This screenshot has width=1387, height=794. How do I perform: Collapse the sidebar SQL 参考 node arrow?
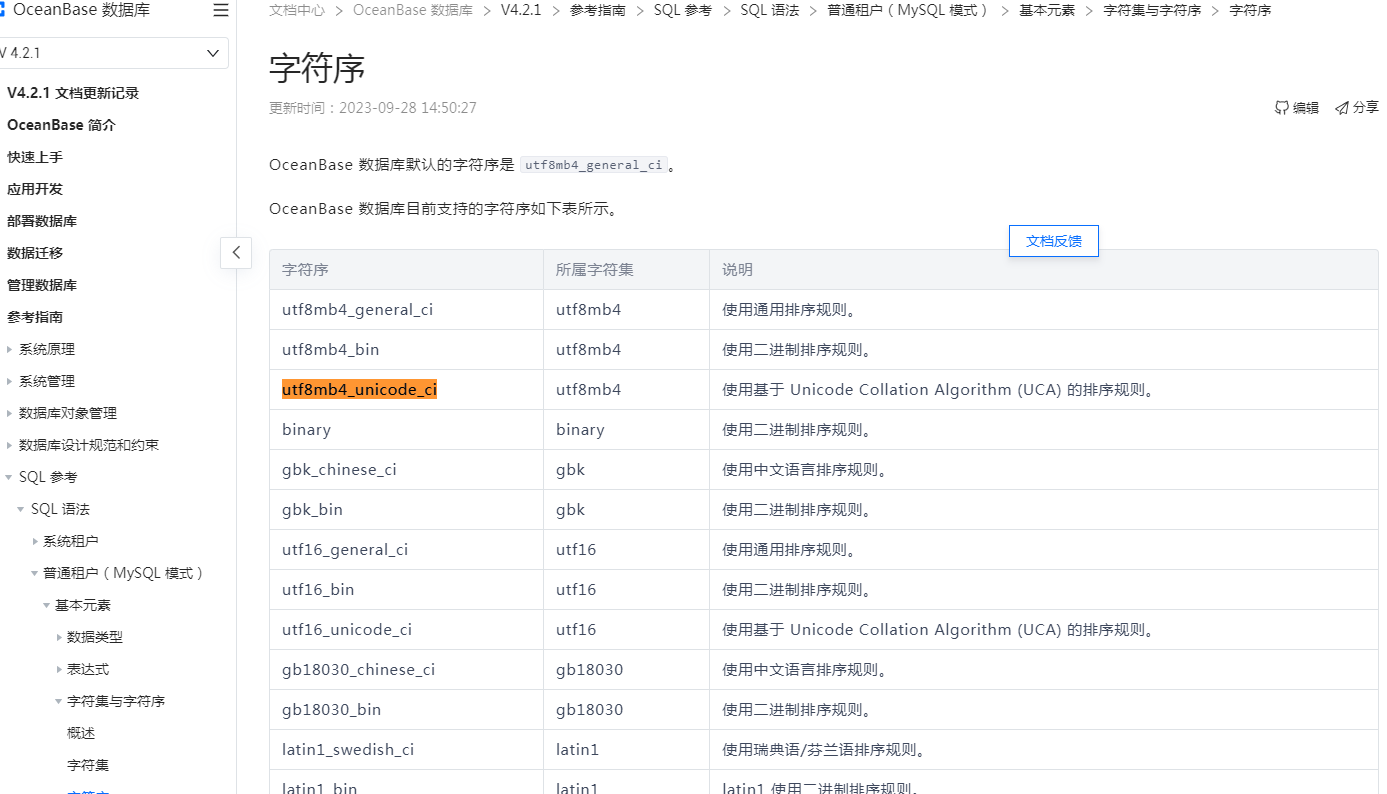pos(10,477)
